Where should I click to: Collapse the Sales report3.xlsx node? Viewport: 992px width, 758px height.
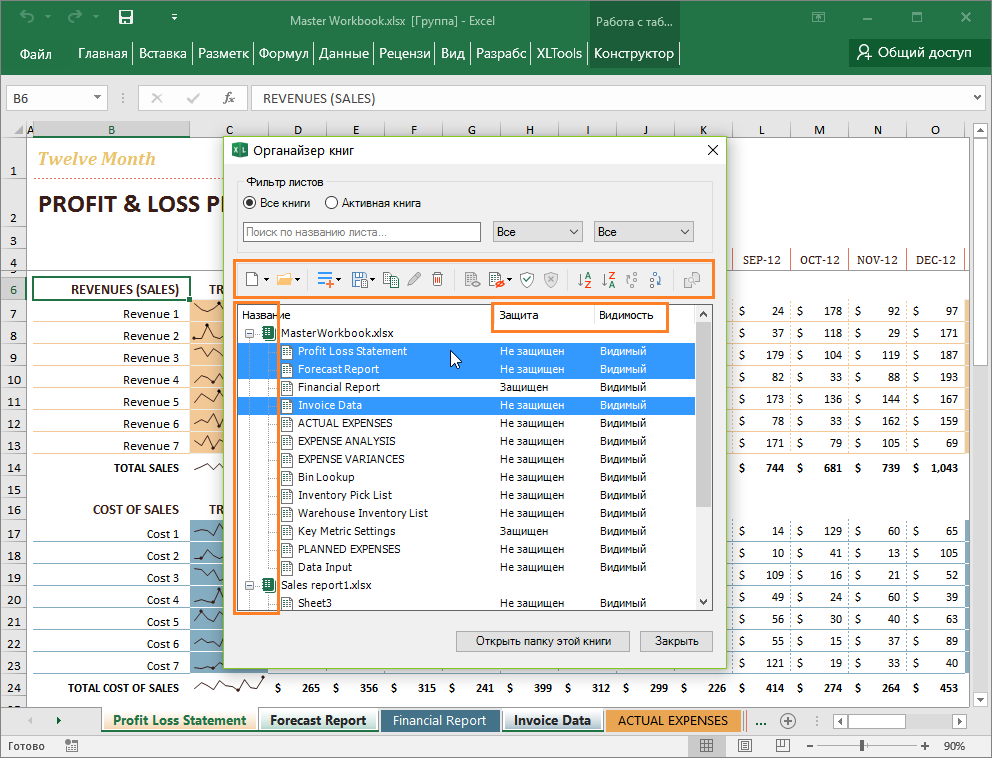click(248, 585)
